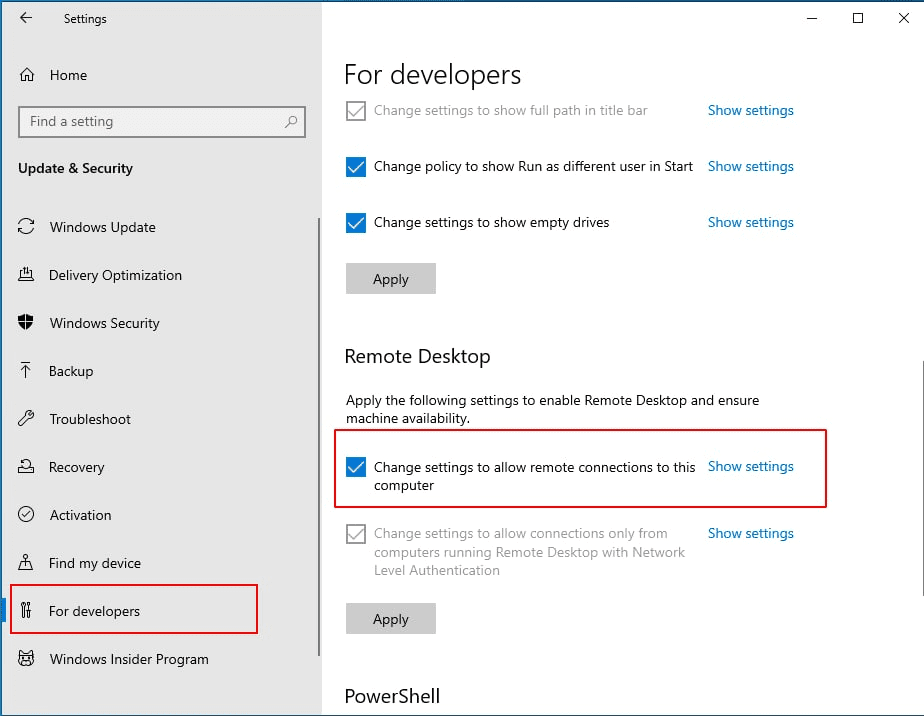Open Home in the sidebar
Screen dimensions: 924x716
(x=68, y=75)
